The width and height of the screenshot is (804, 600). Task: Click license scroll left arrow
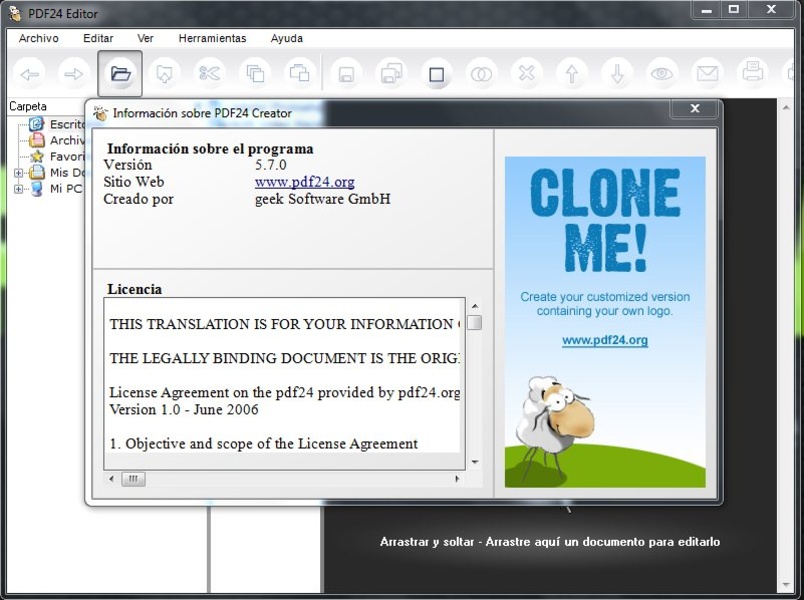[112, 479]
